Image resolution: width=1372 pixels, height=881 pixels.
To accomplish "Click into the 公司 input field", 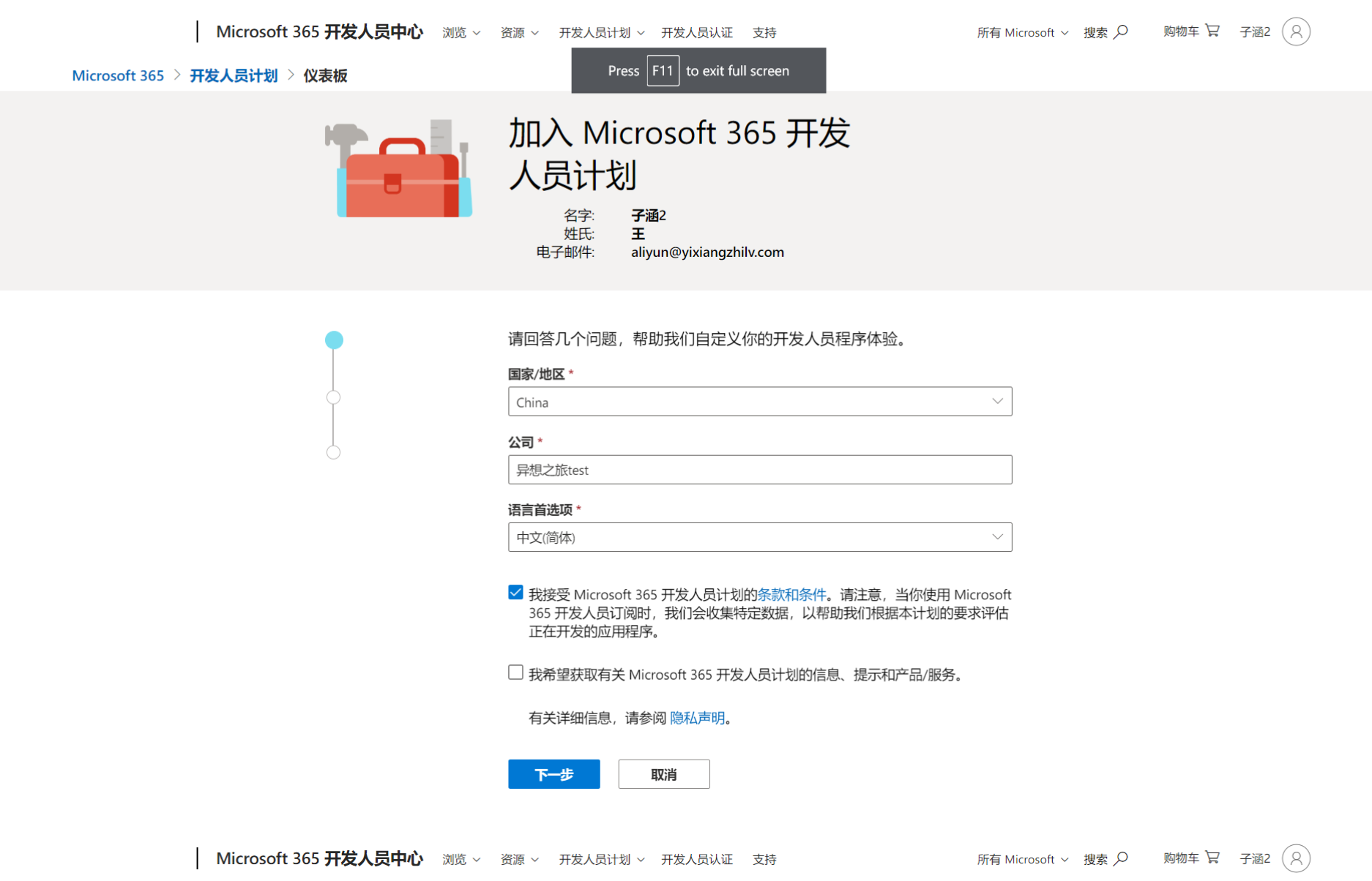I will coord(760,470).
